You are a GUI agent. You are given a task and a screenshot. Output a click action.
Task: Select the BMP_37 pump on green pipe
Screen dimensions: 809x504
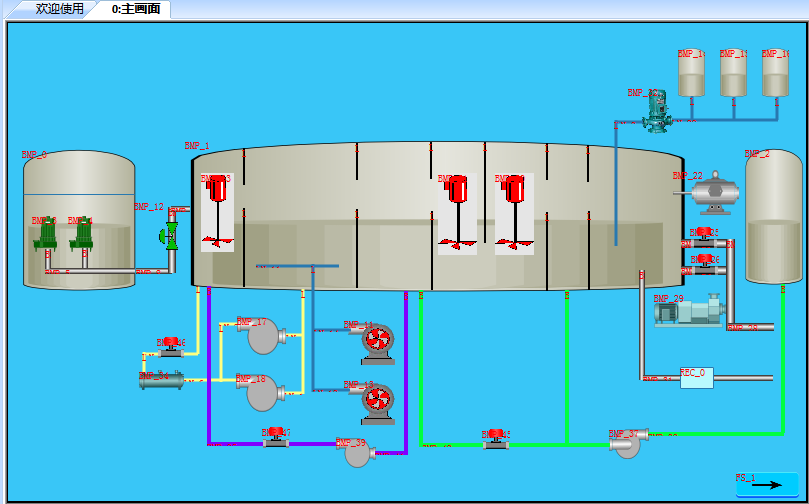[627, 445]
